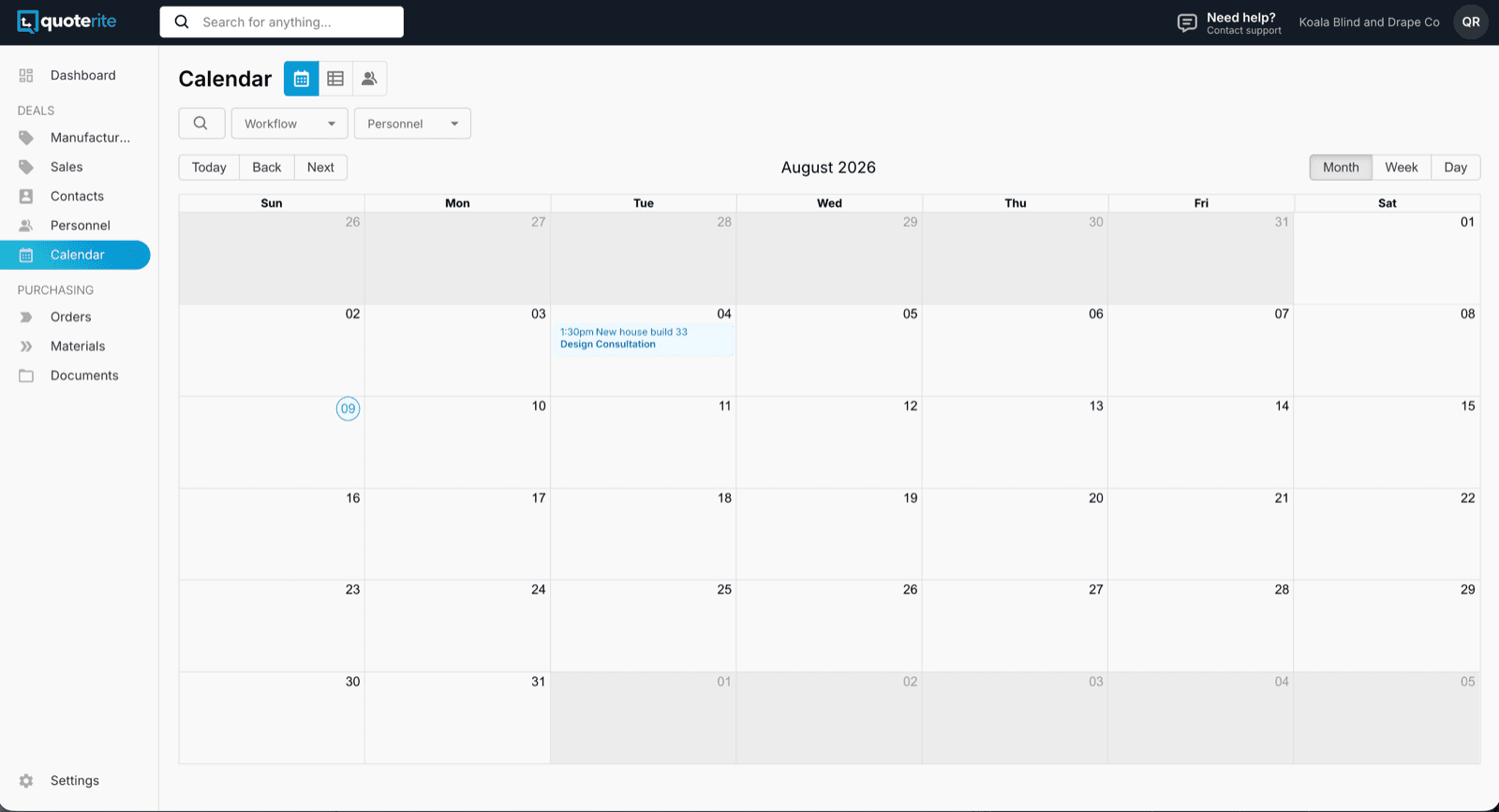The width and height of the screenshot is (1499, 812).
Task: Open the Design Consultation event on Aug 04
Action: tap(642, 338)
